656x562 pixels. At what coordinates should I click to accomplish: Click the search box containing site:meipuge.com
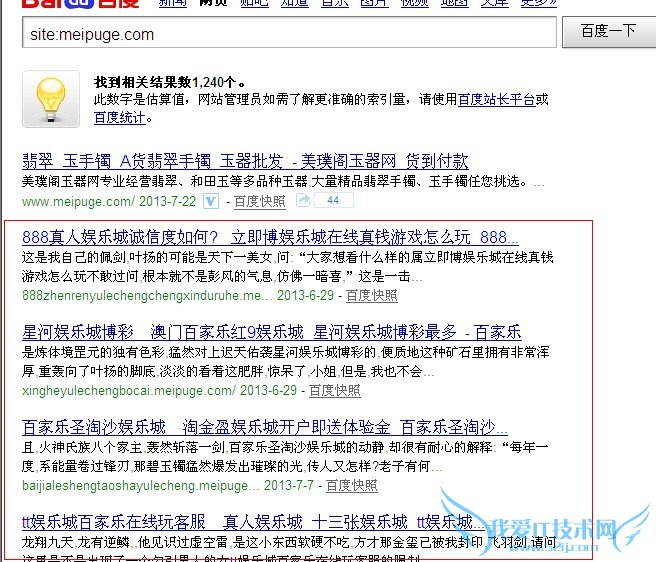coord(289,33)
